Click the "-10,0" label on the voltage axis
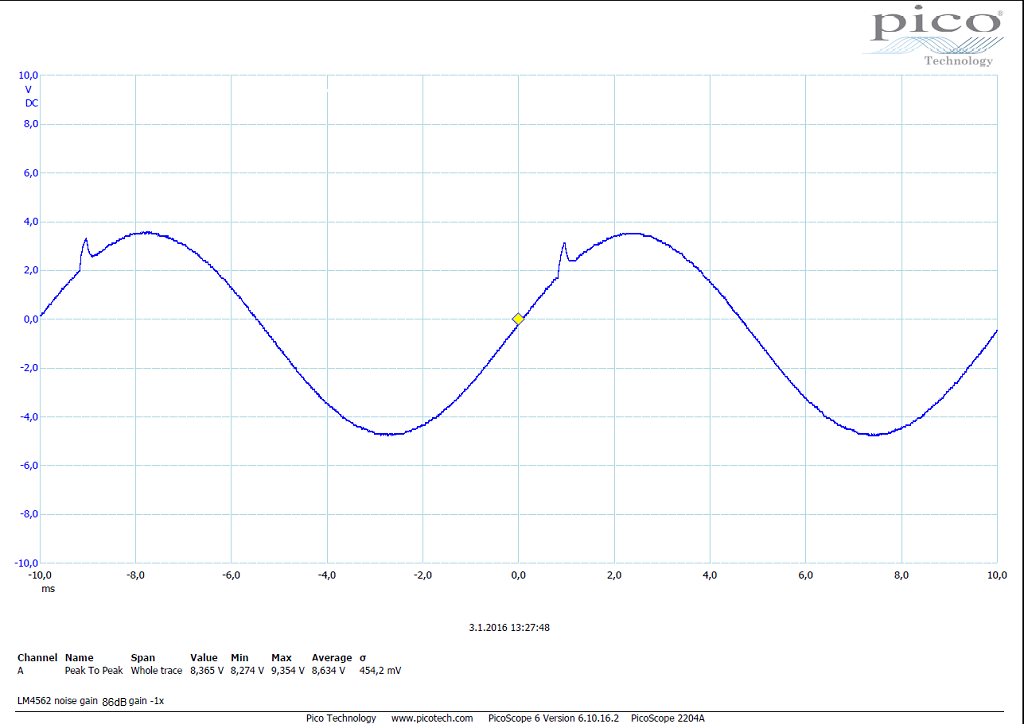The height and width of the screenshot is (724, 1024). [27, 563]
